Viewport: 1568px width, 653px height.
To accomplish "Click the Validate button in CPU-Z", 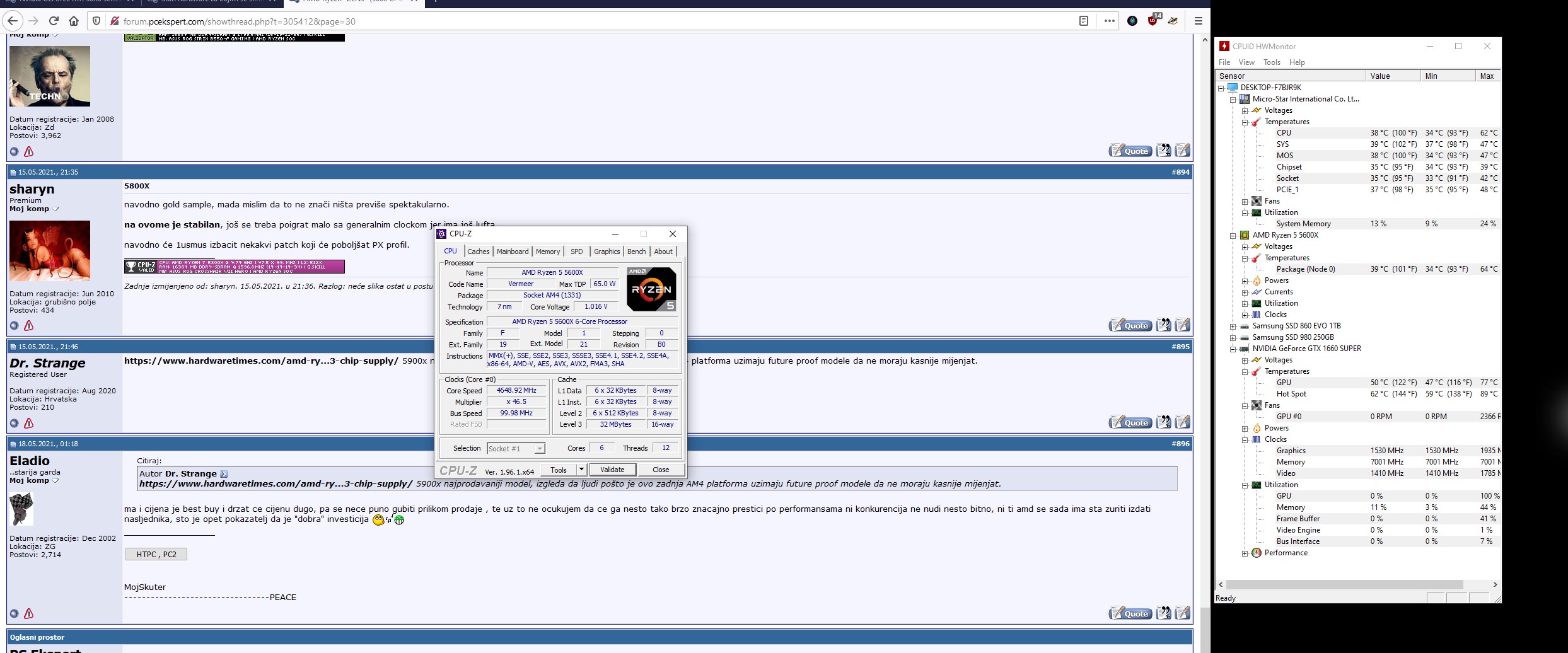I will [x=612, y=470].
